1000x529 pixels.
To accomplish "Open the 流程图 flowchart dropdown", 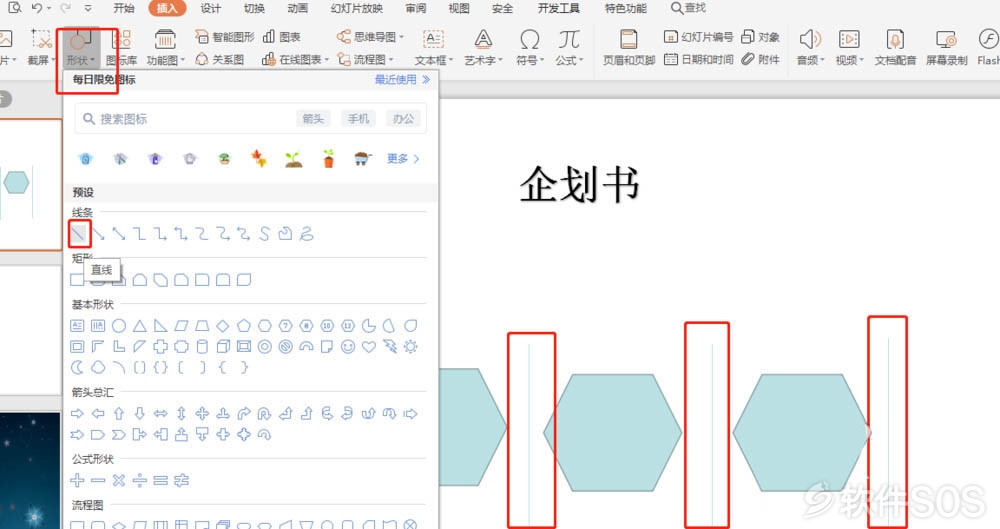I will pyautogui.click(x=365, y=59).
